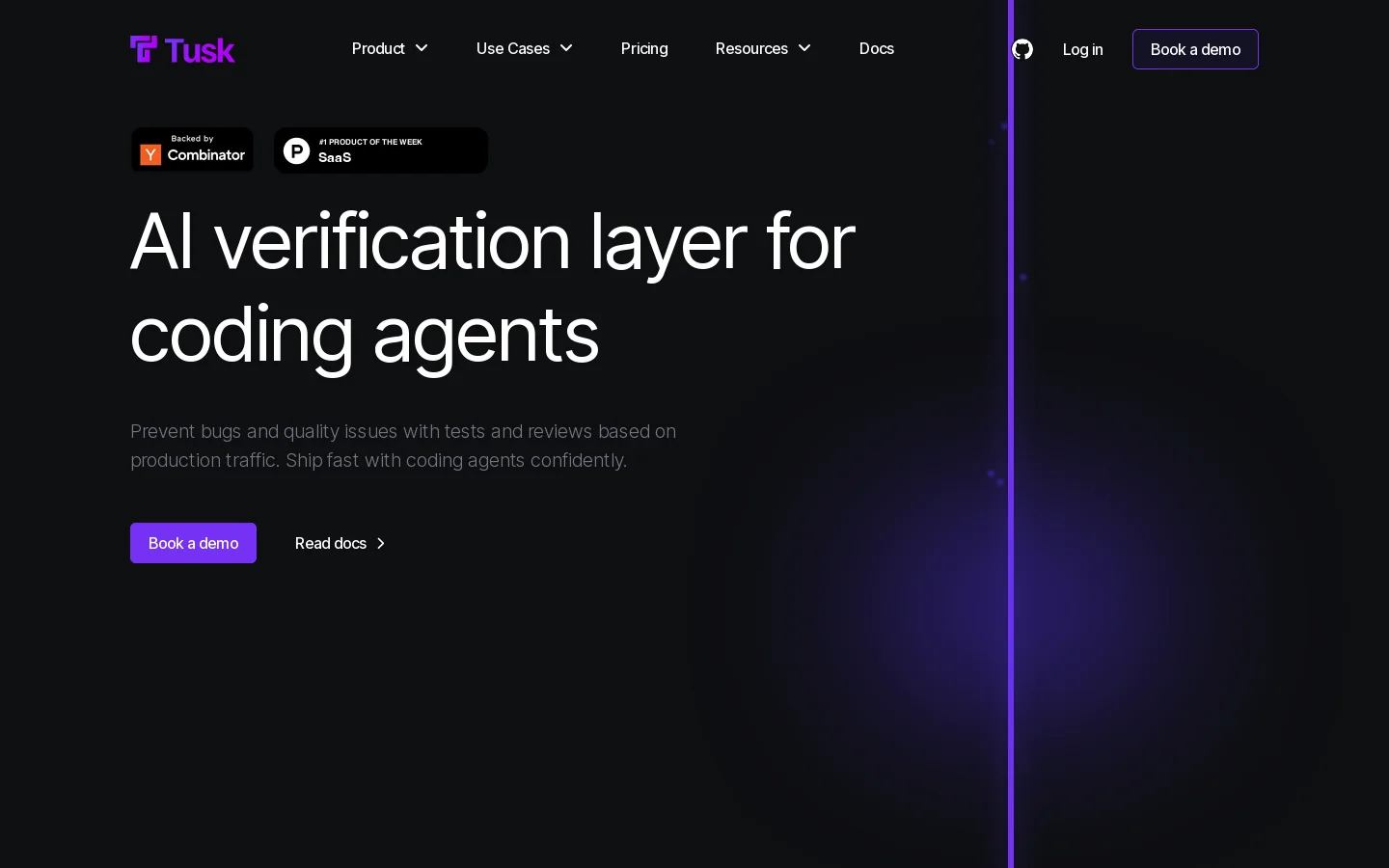Image resolution: width=1389 pixels, height=868 pixels.
Task: Open the Product Hunt #1 Product badge
Action: point(381,150)
